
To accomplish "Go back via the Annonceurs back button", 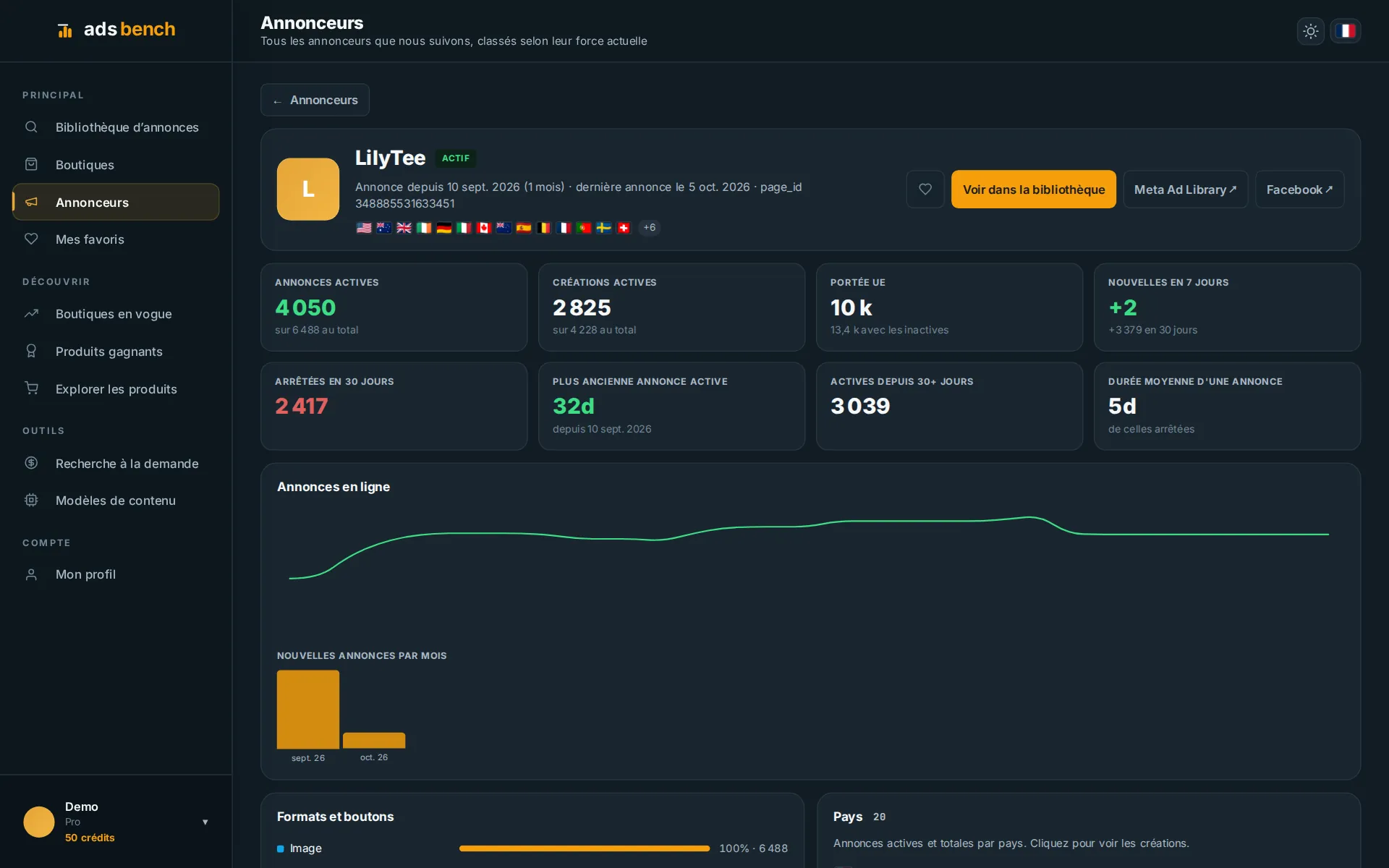I will coord(315,100).
